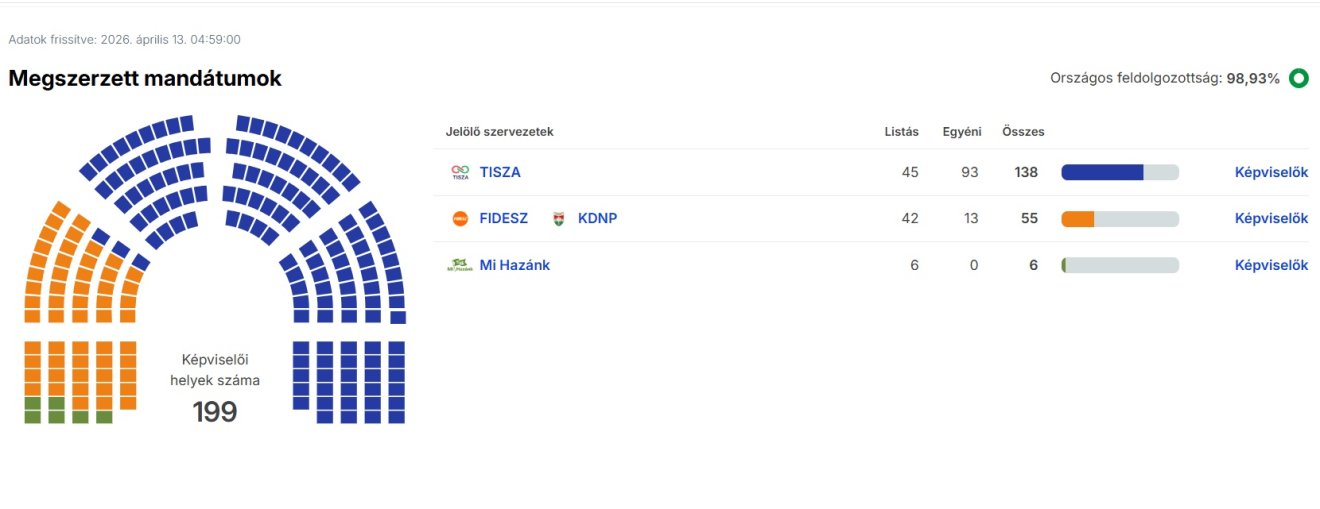
Task: Click the KDNP coat-of-arms icon
Action: click(x=558, y=218)
